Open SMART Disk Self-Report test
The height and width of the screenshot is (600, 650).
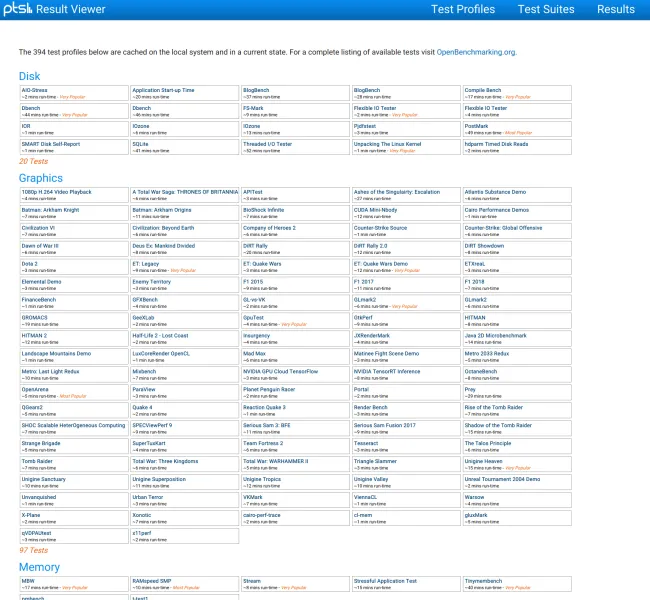pos(74,147)
